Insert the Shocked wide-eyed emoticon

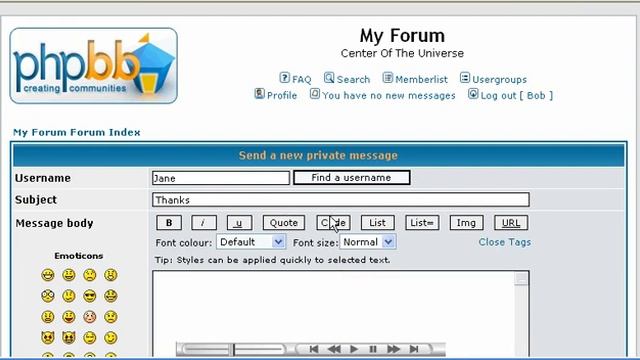pos(48,296)
